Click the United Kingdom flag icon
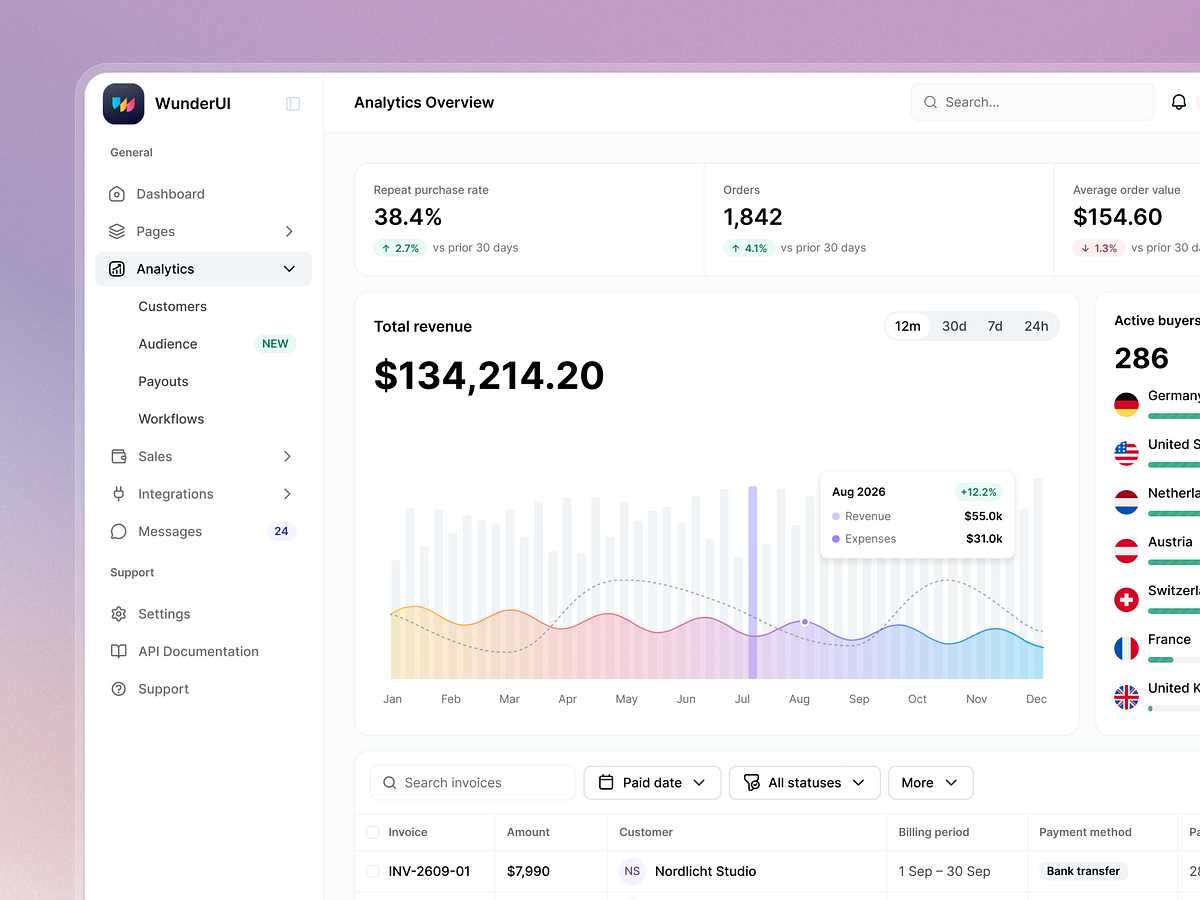Image resolution: width=1200 pixels, height=900 pixels. click(x=1126, y=697)
